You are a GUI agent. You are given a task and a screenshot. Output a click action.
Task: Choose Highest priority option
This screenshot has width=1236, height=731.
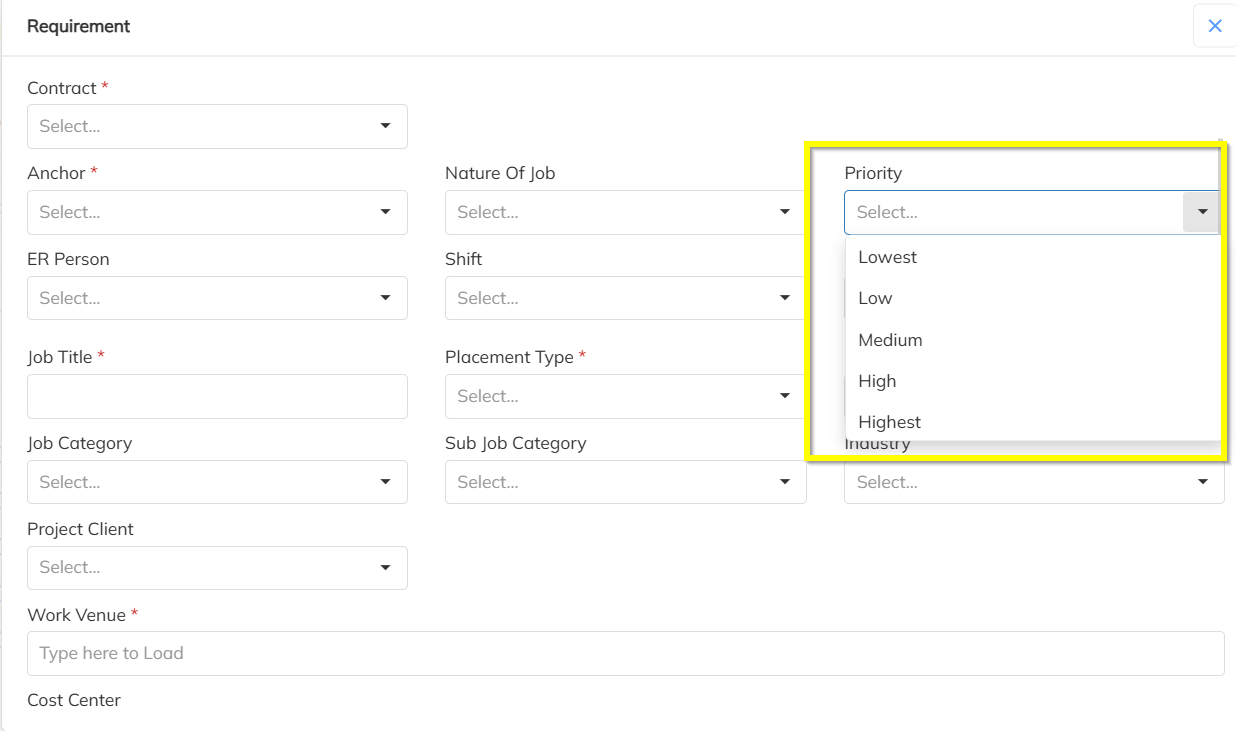890,422
